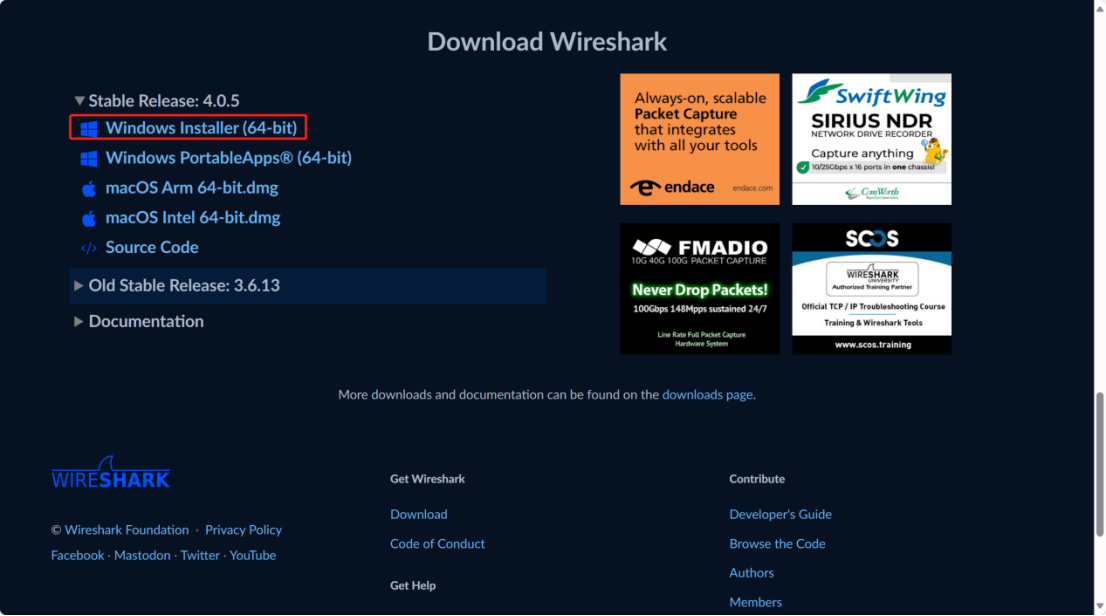
Task: Open the SwiftWing Sirius NDR advertisement
Action: [872, 139]
